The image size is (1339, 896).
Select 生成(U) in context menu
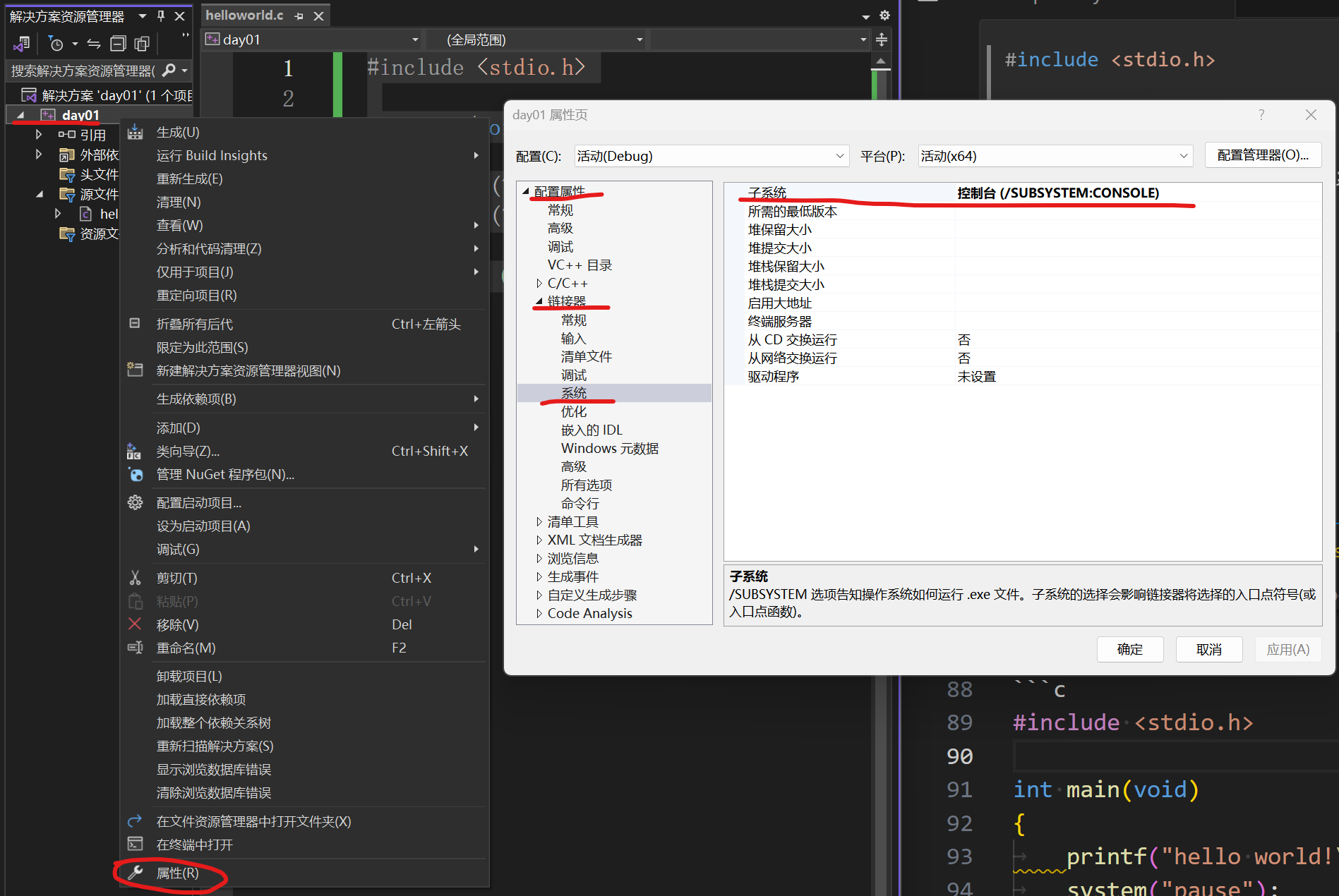tap(305, 132)
